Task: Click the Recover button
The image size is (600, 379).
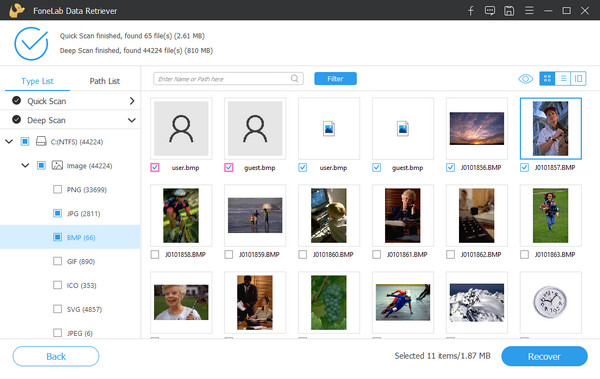Action: point(544,356)
